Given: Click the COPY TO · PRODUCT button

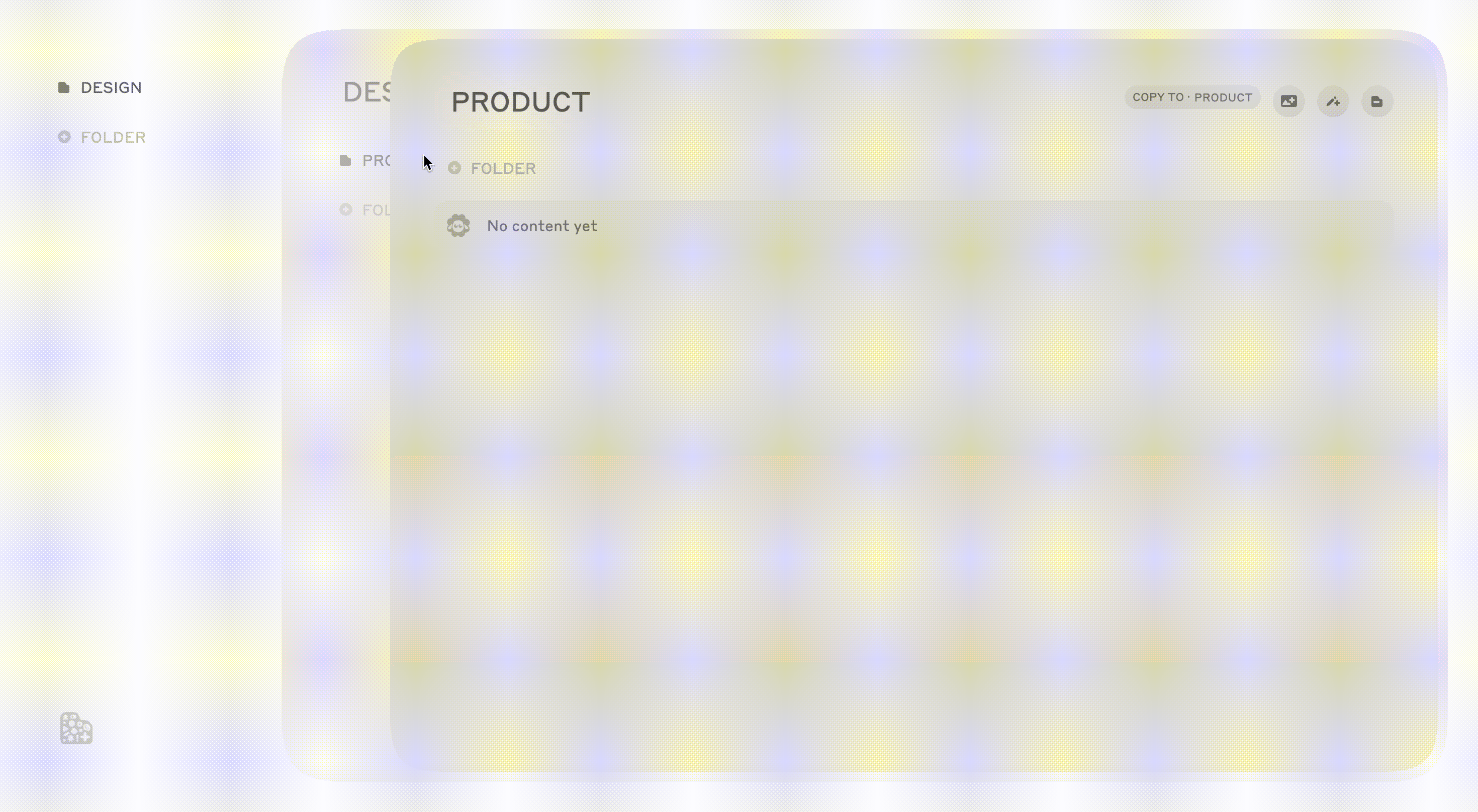Looking at the screenshot, I should [1192, 97].
